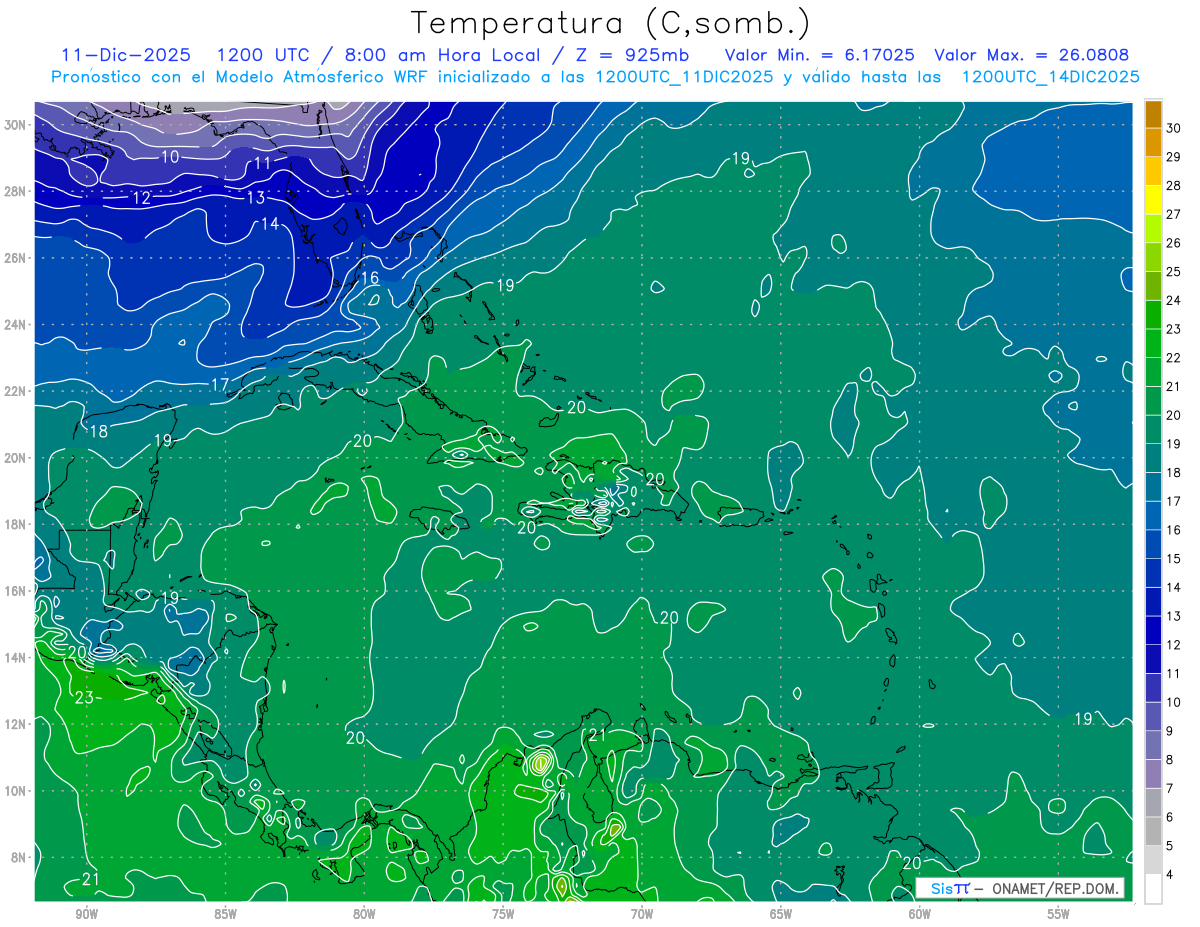Click the '55W' longitude axis label

point(1059,914)
